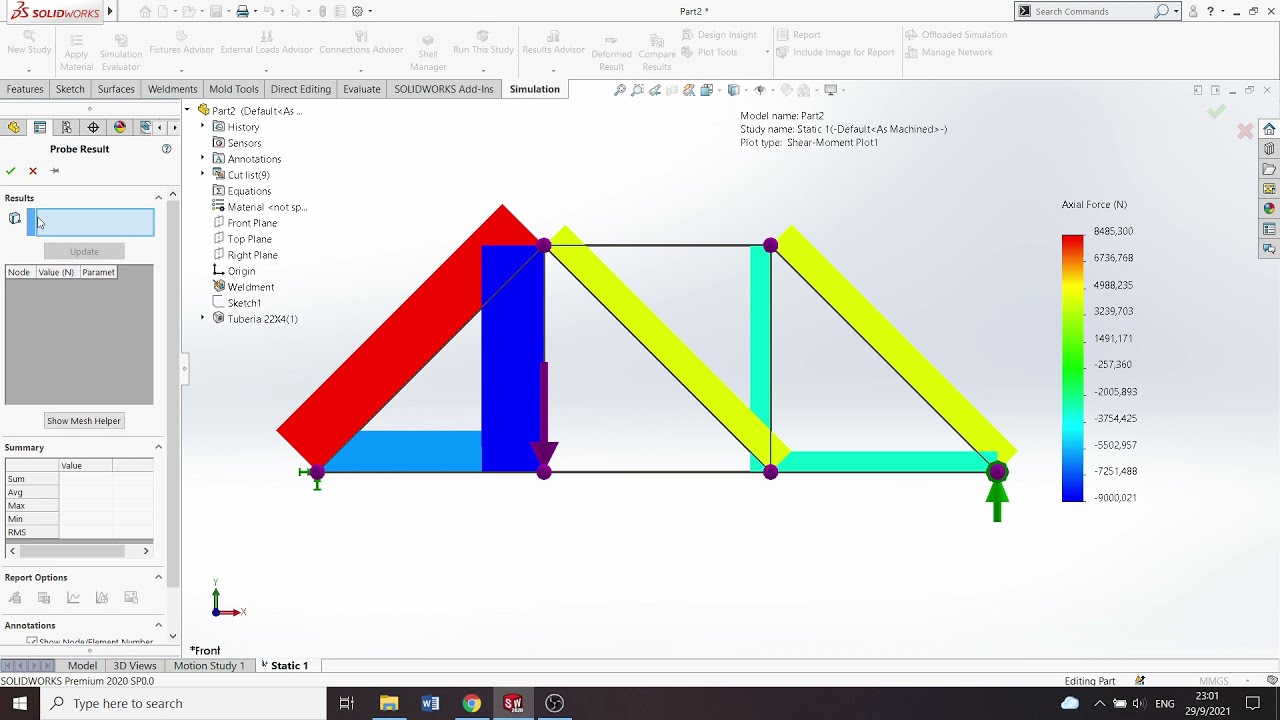
Task: Select Weldment feature in tree
Action: [250, 287]
